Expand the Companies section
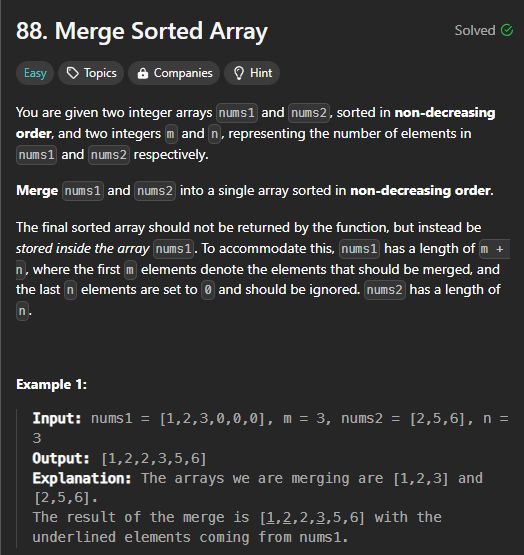 [x=174, y=73]
